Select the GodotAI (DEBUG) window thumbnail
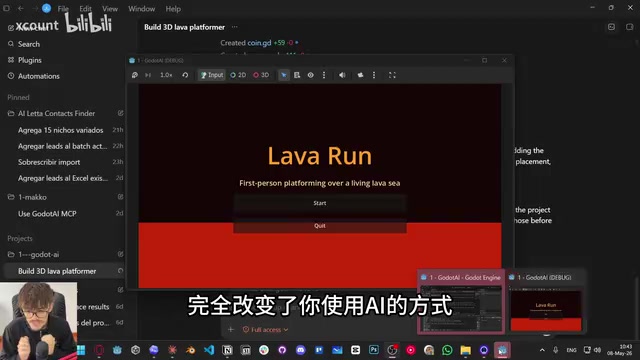 coord(546,302)
